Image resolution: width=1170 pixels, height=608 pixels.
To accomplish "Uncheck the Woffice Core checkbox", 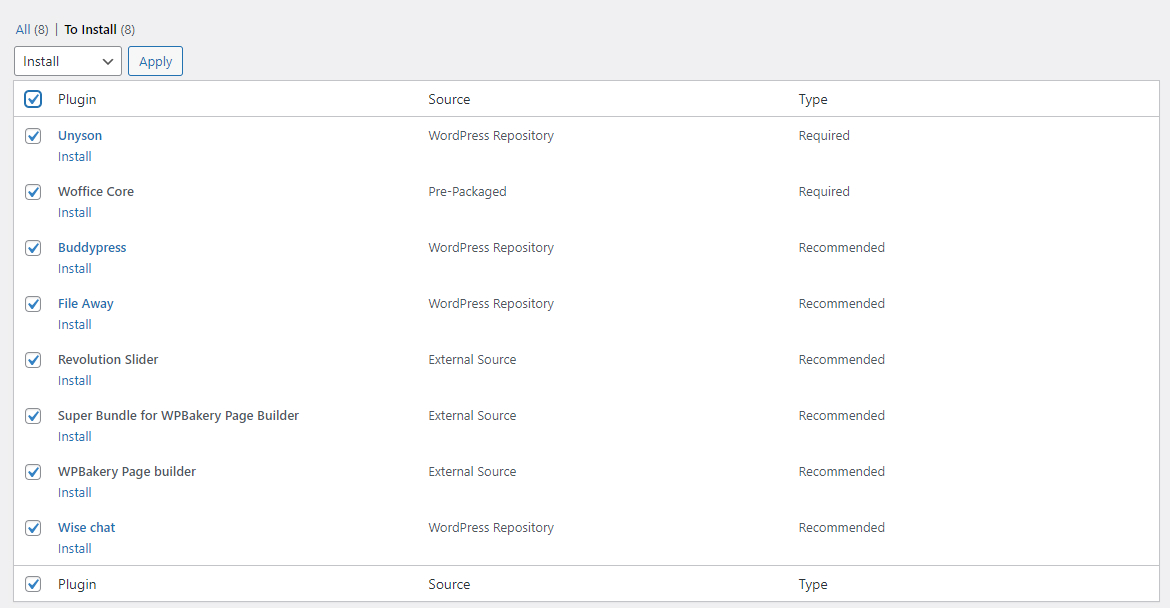I will click(x=33, y=192).
